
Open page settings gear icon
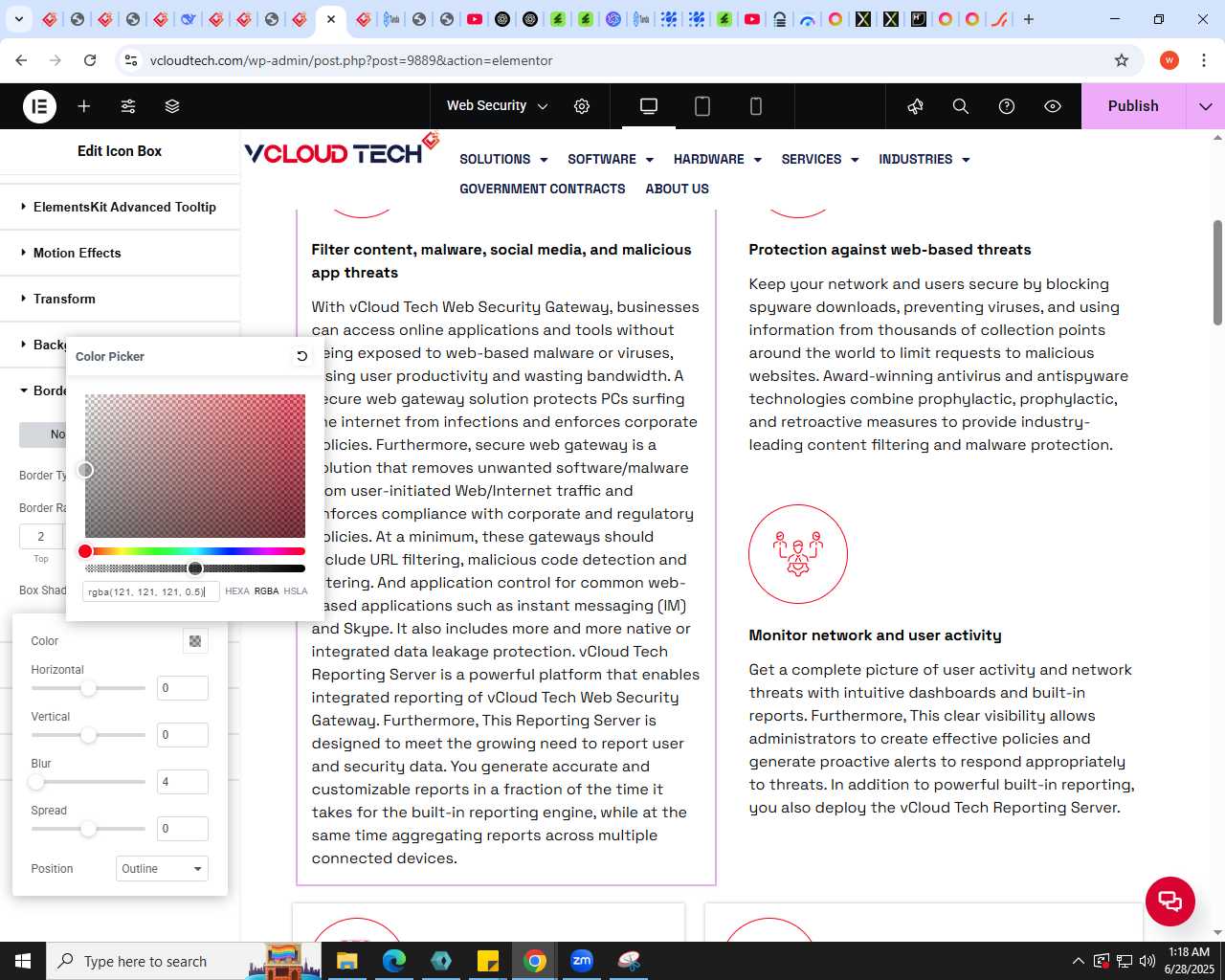(582, 106)
